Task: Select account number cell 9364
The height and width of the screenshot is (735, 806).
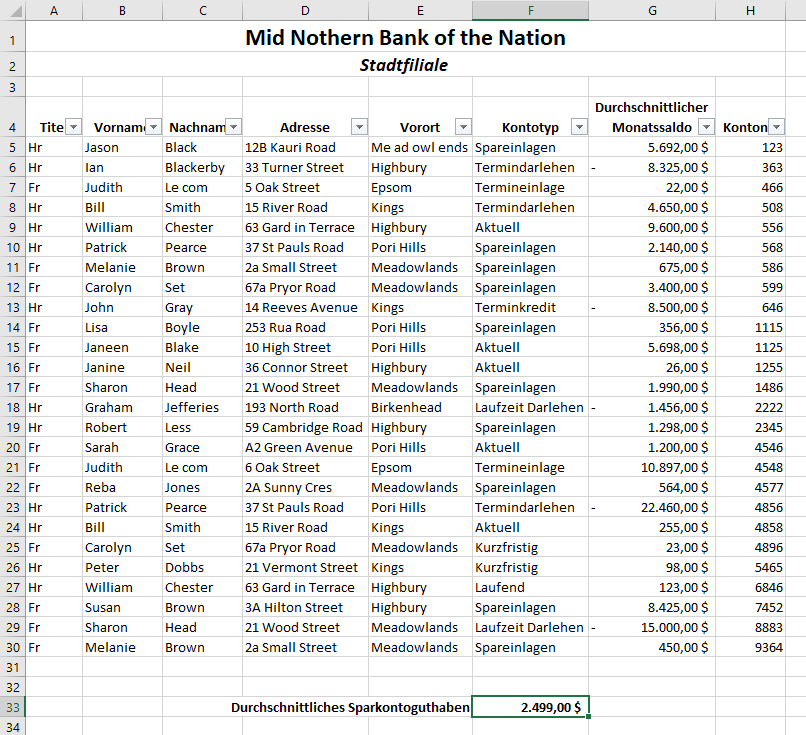Action: [750, 648]
